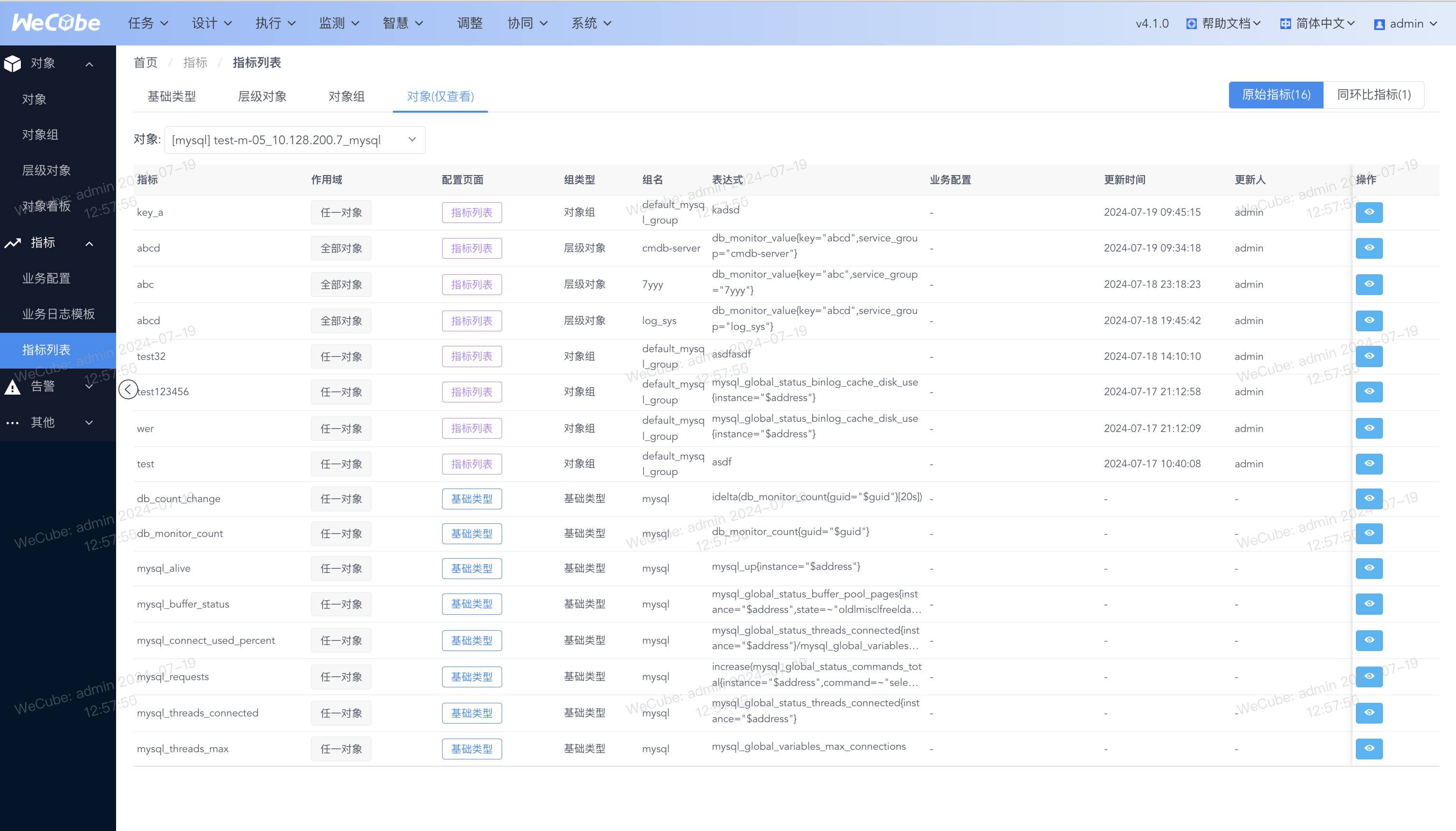Open 业务日志模板 in sidebar

pos(58,314)
